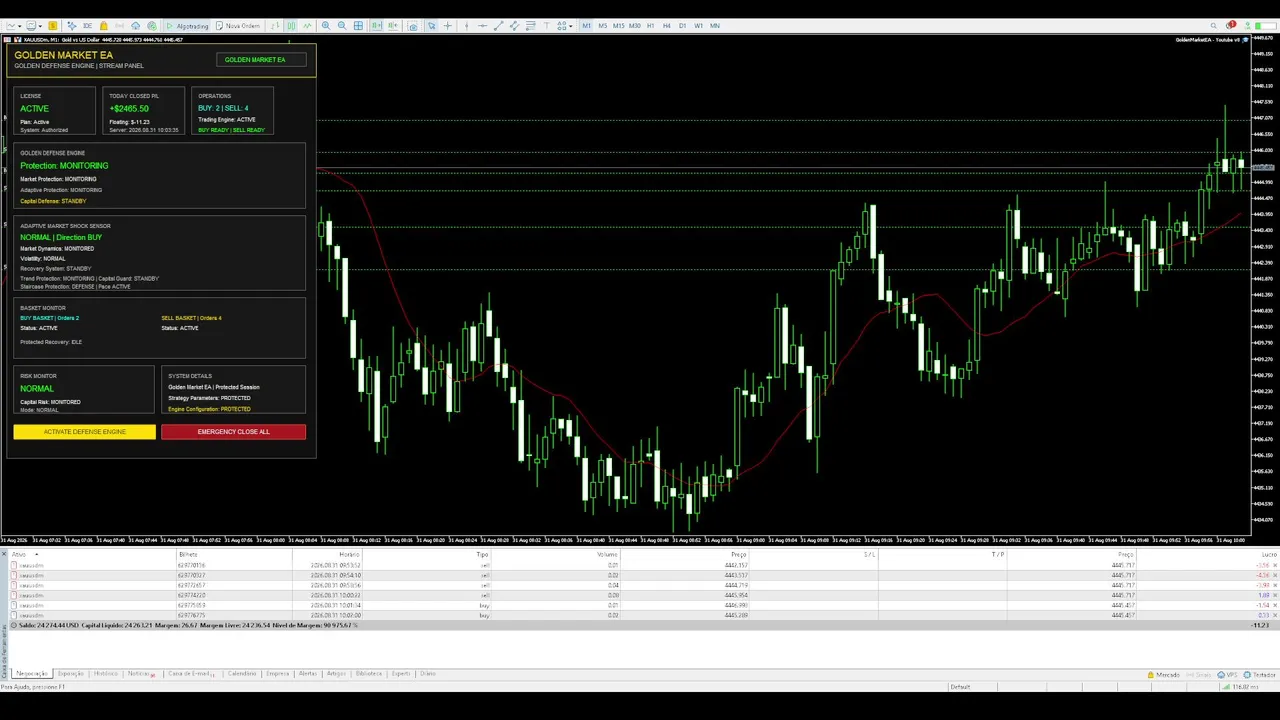Switch chart to W1 timeframe
Viewport: 1280px width, 720px height.
coord(698,26)
